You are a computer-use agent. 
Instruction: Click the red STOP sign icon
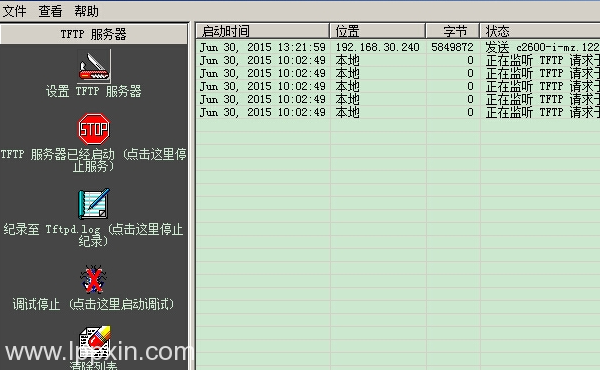(94, 129)
